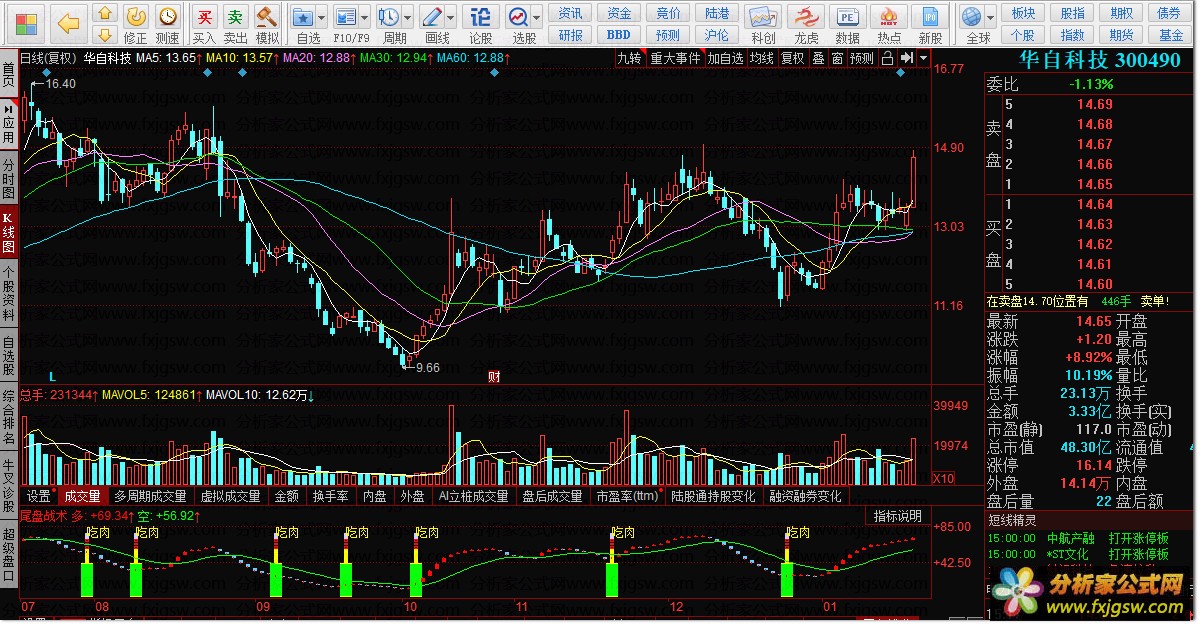The height and width of the screenshot is (624, 1200).
Task: Click the up arrow navigation icon
Action: pos(104,14)
